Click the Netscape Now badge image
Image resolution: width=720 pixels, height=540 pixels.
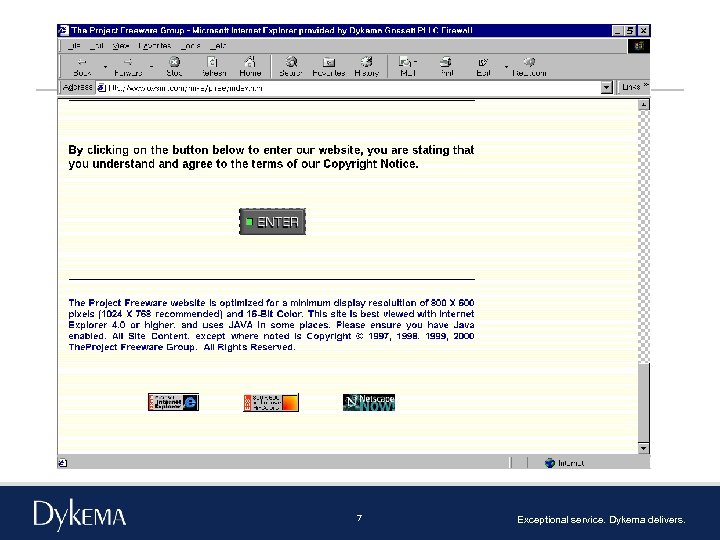(x=369, y=402)
